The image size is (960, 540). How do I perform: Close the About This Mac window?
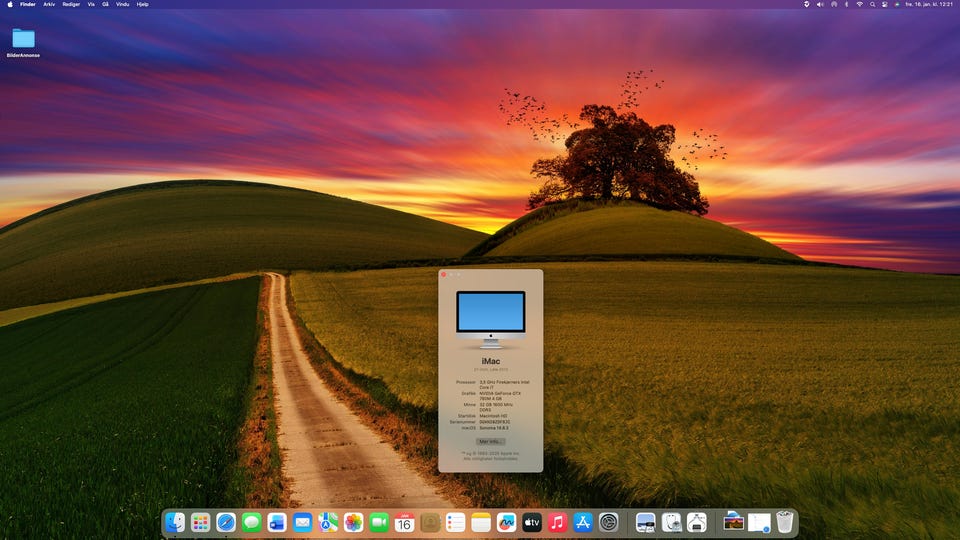pos(443,274)
